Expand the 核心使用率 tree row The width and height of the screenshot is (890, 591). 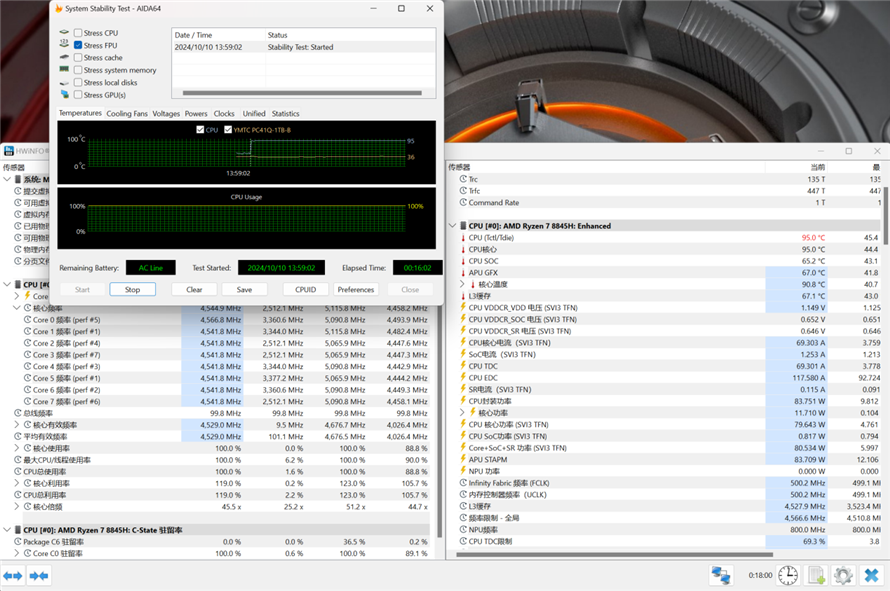point(17,448)
